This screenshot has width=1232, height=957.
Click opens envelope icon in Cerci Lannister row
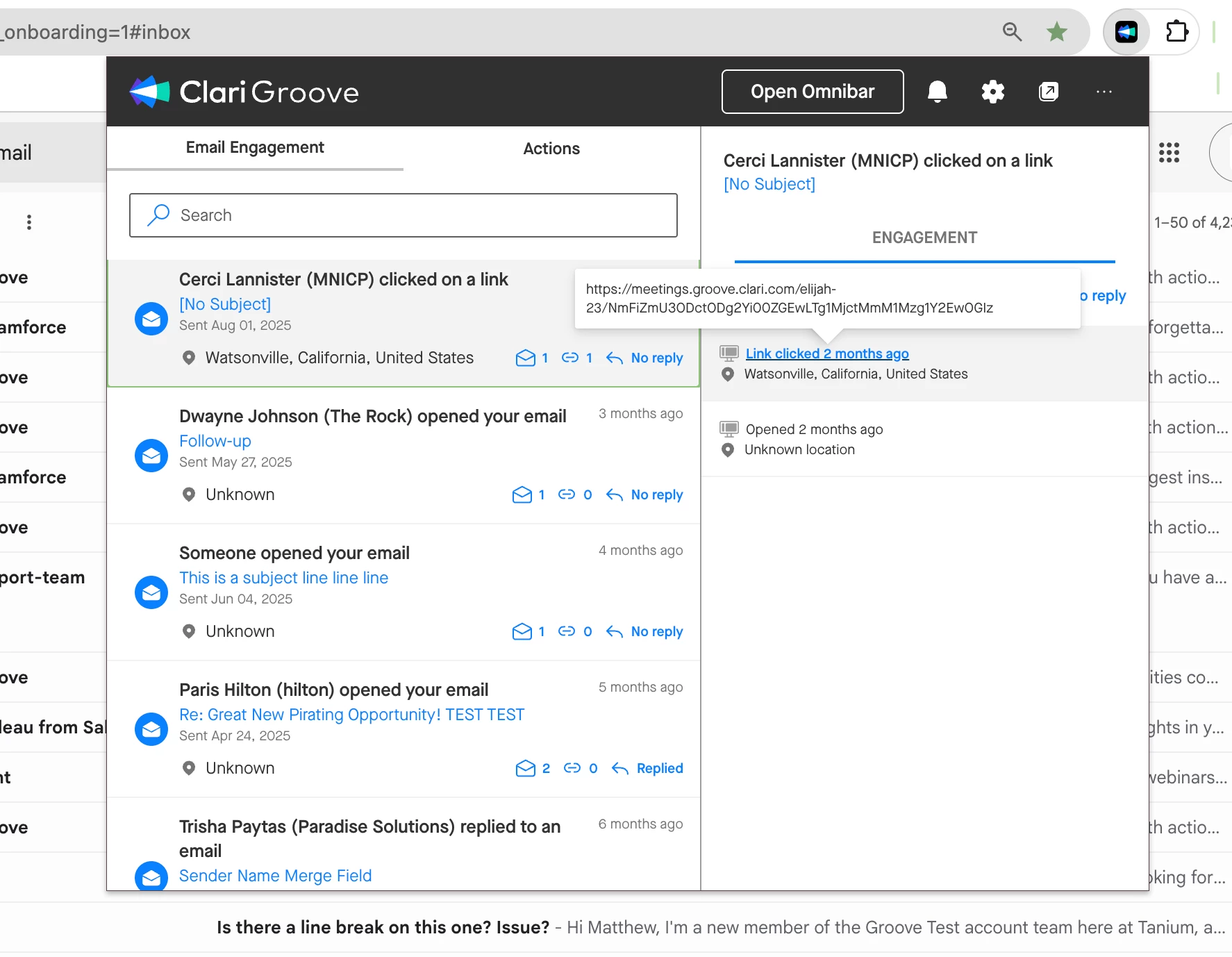(x=526, y=358)
